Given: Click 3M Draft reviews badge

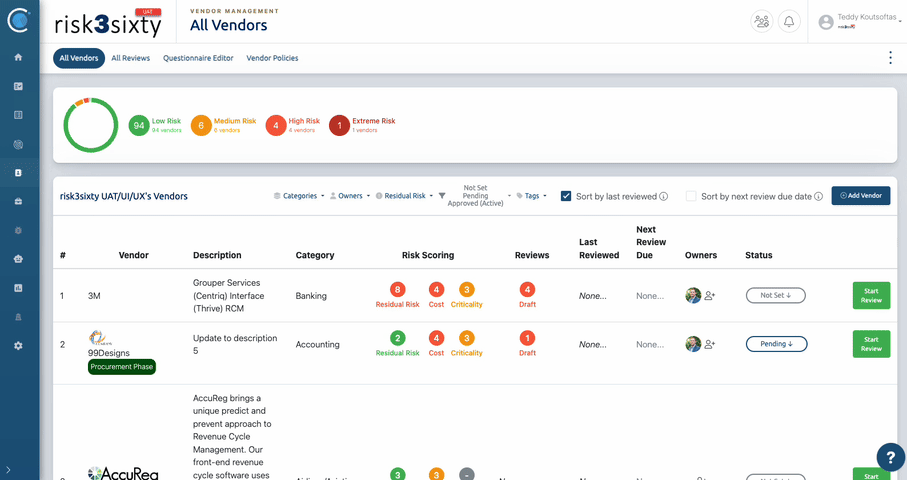Looking at the screenshot, I should 527,290.
